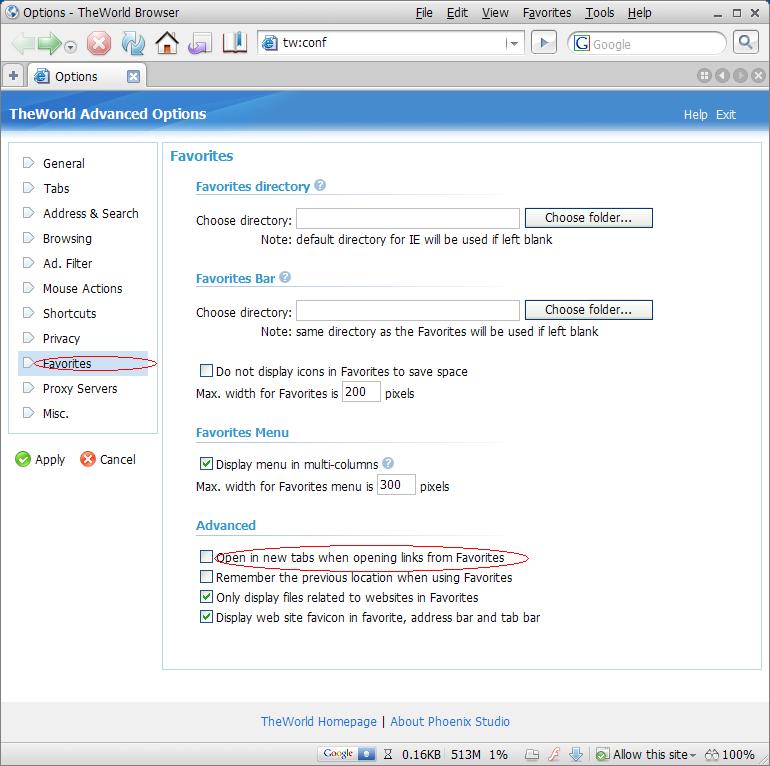Uncheck Display menu in multi-columns
Image resolution: width=770 pixels, height=766 pixels.
[206, 463]
